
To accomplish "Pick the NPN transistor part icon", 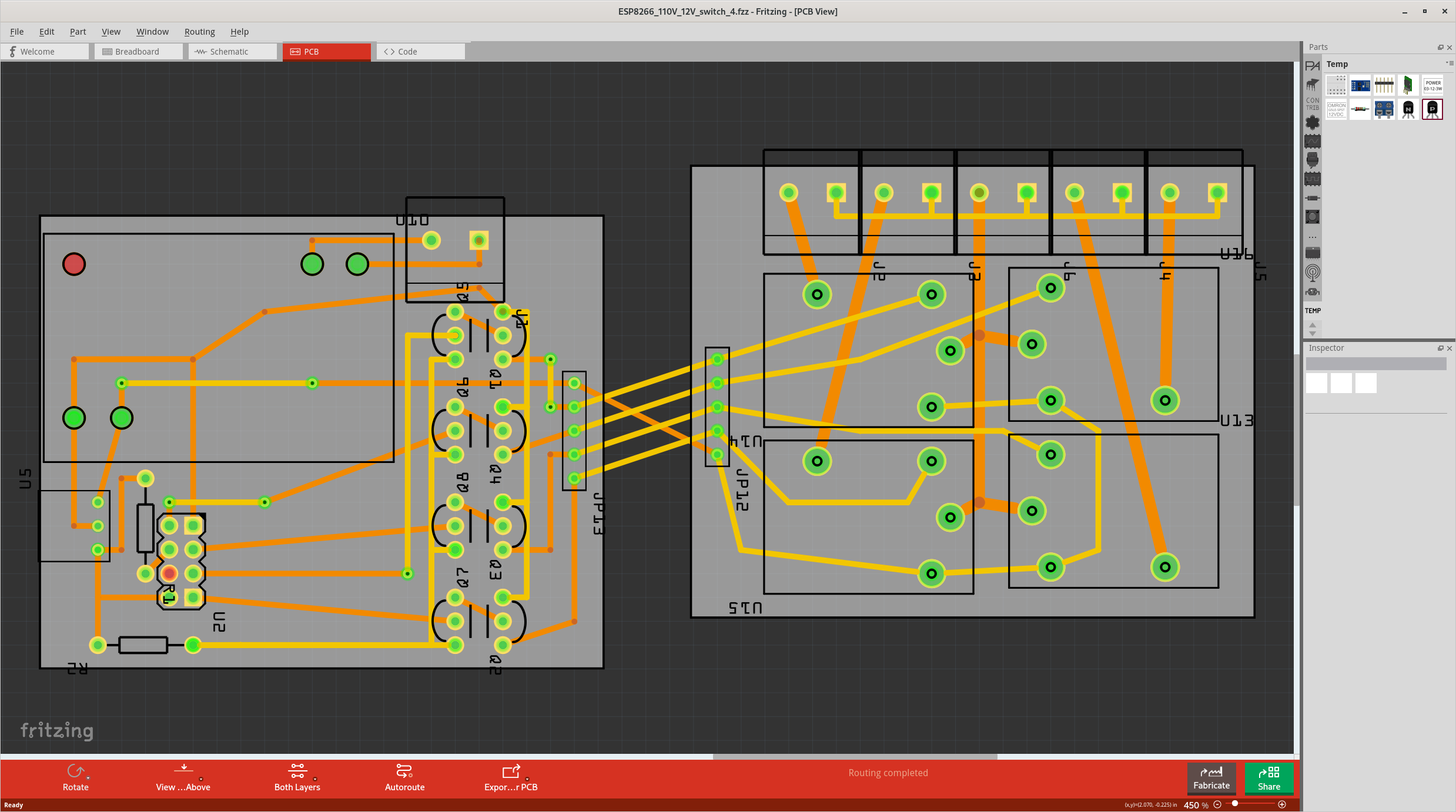I will click(1408, 109).
